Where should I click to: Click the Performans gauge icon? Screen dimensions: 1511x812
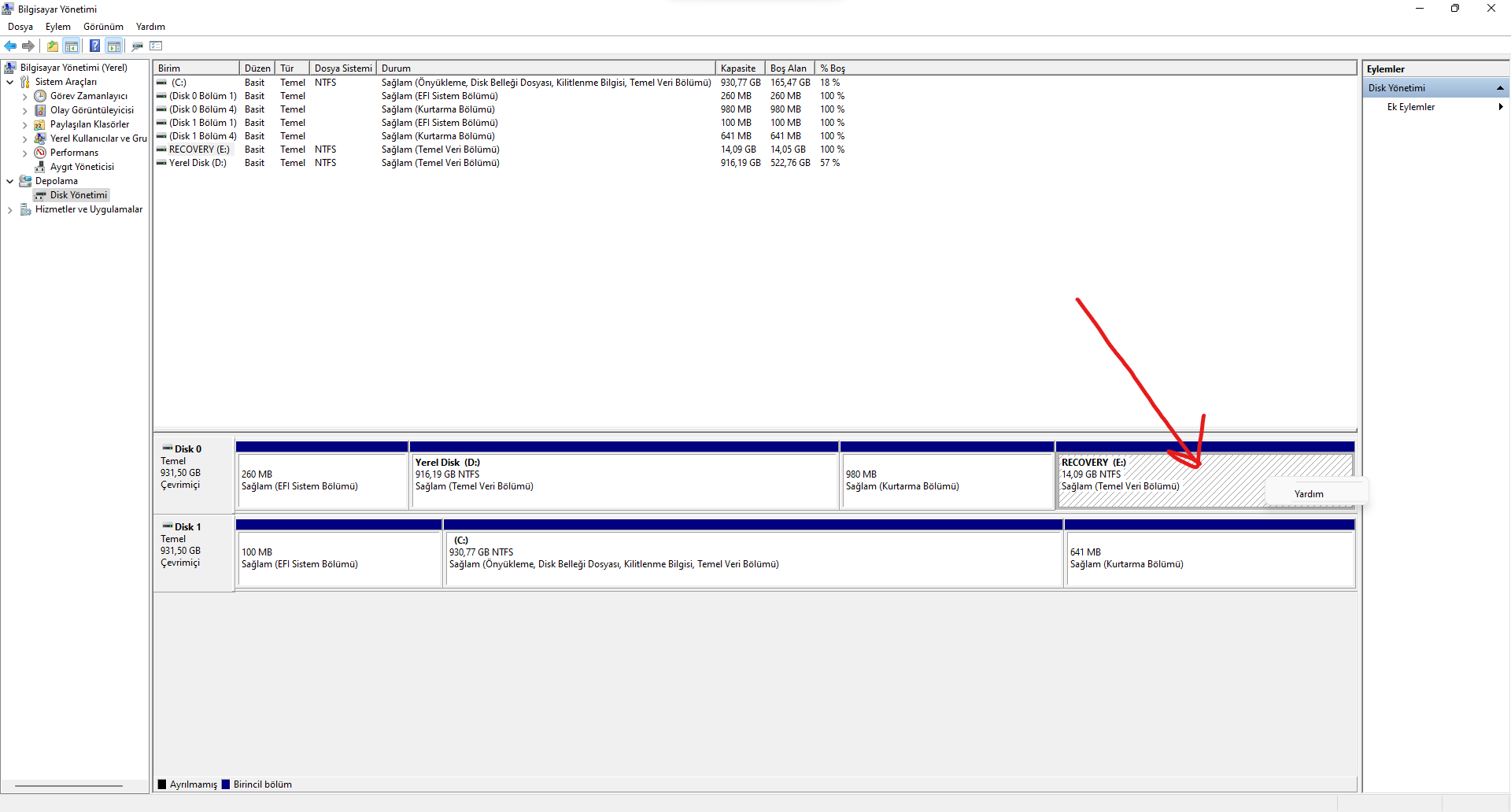(40, 153)
